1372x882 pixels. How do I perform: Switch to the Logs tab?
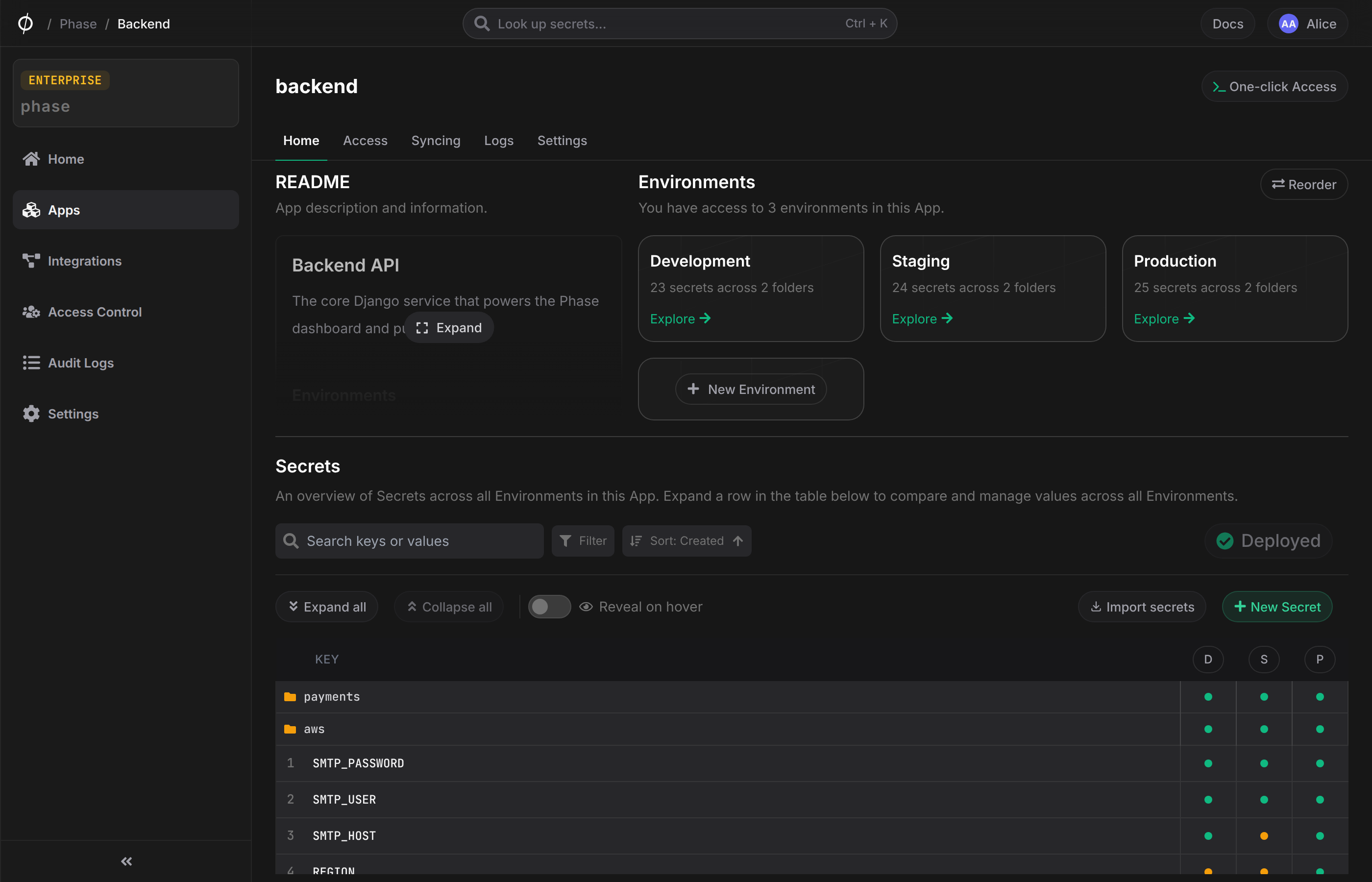(499, 140)
